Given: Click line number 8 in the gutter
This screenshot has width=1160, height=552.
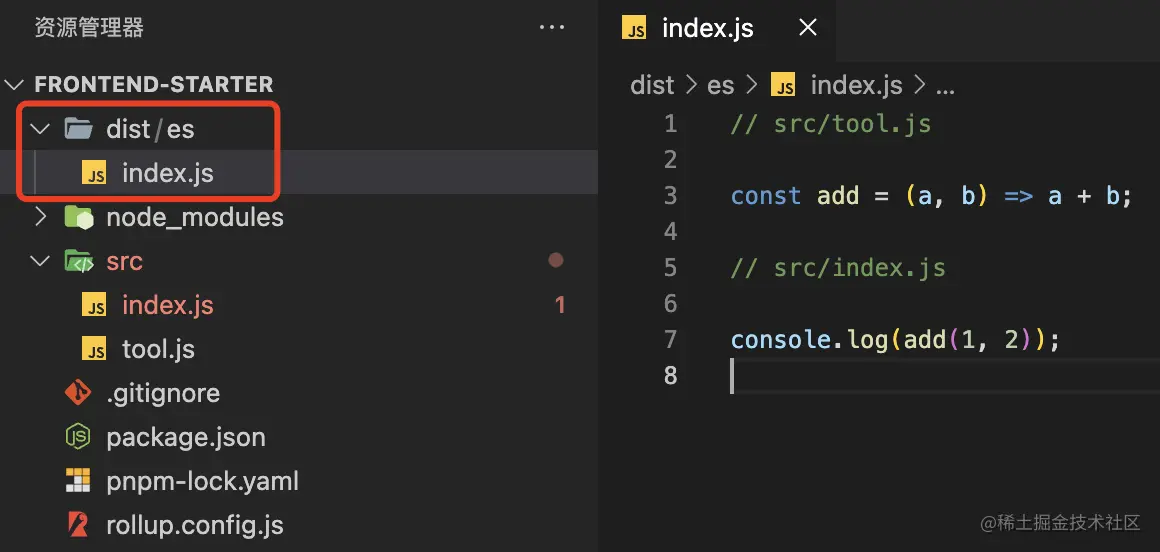Looking at the screenshot, I should 670,375.
